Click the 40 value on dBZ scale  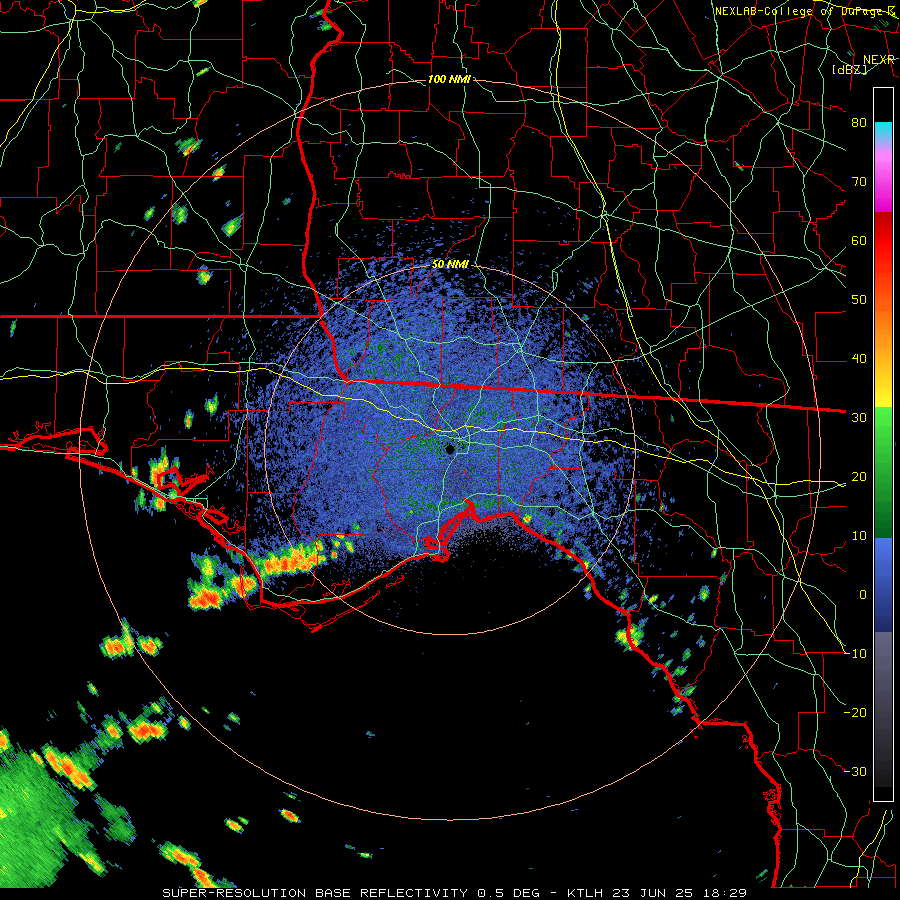pos(859,359)
